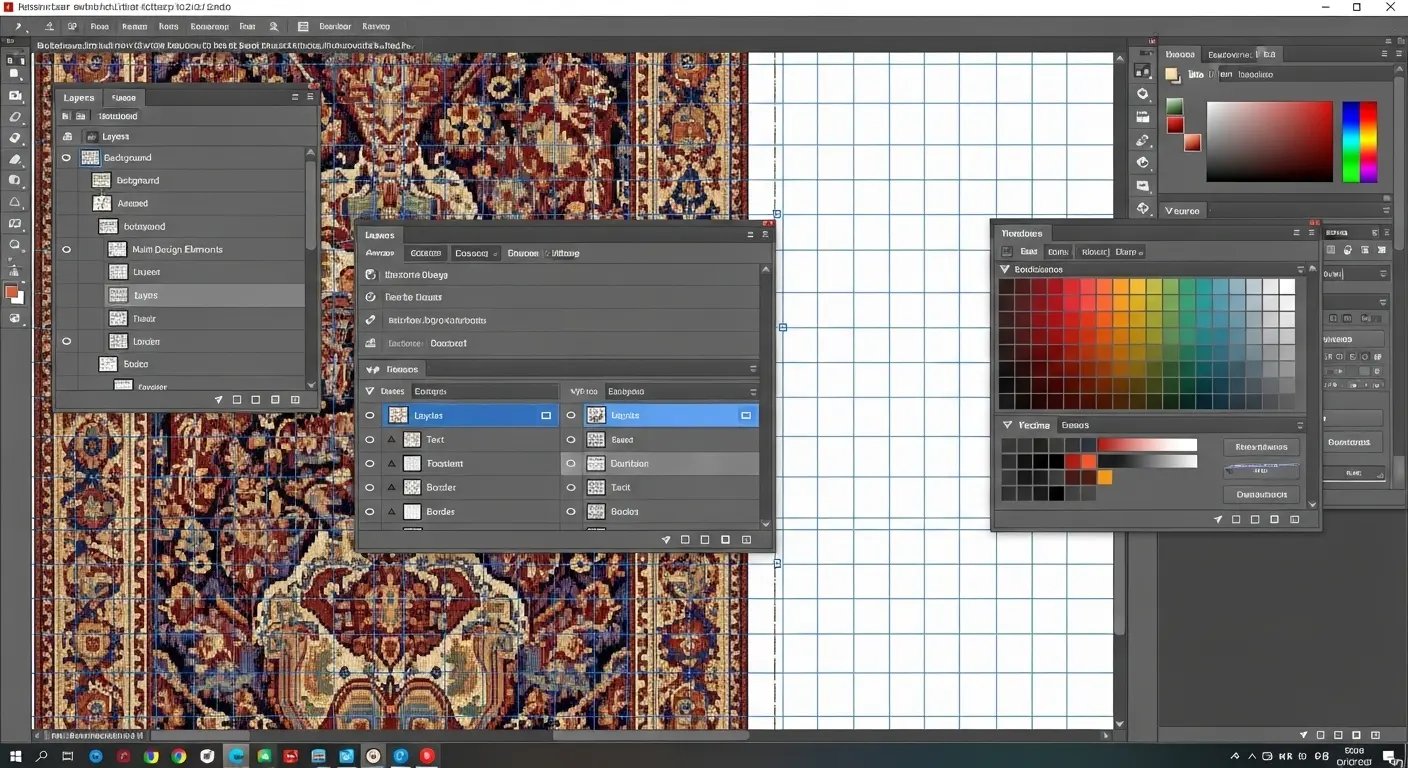The height and width of the screenshot is (768, 1408).
Task: Click the link icon in center panel
Action: 370,320
